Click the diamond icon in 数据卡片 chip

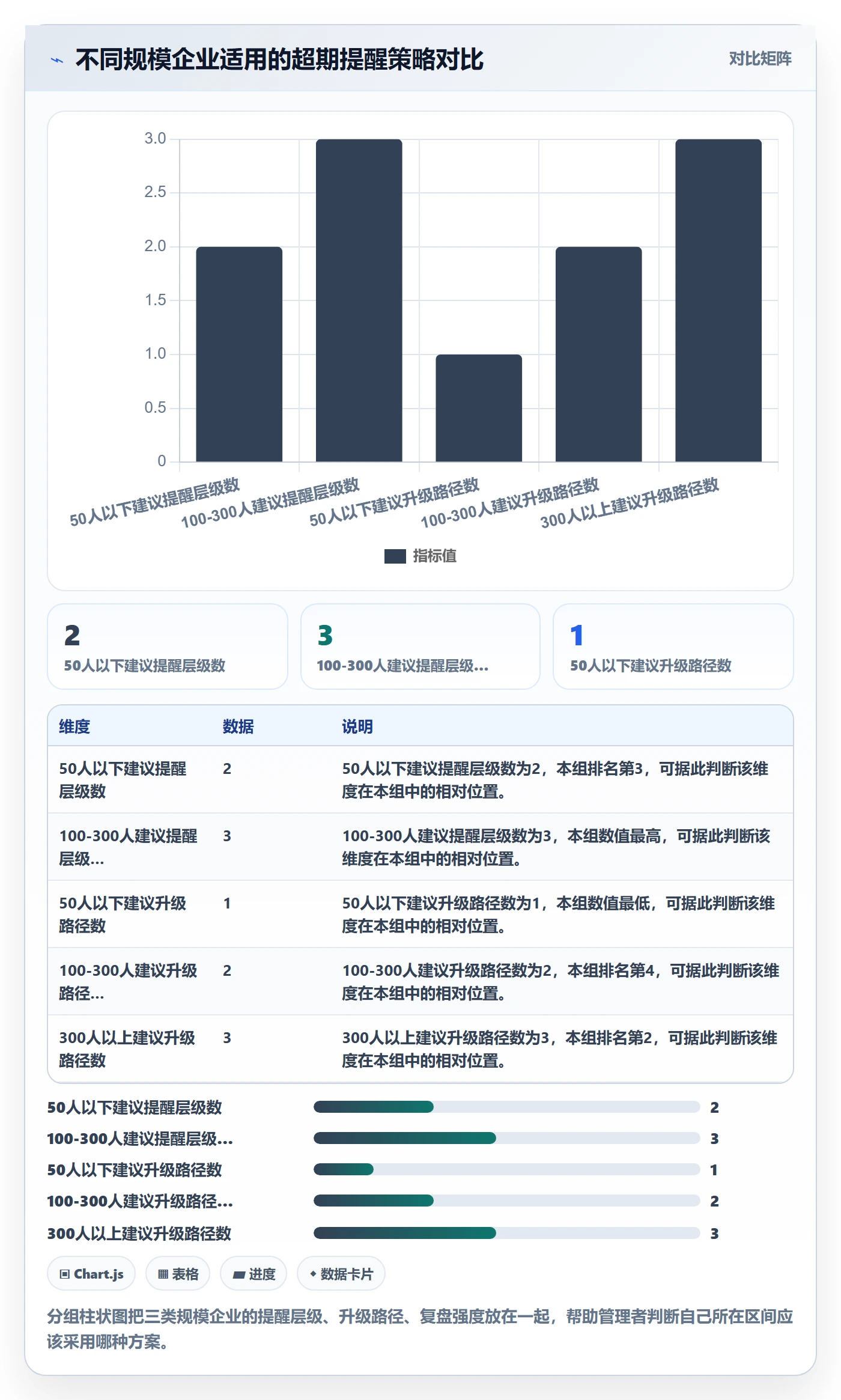point(313,1273)
